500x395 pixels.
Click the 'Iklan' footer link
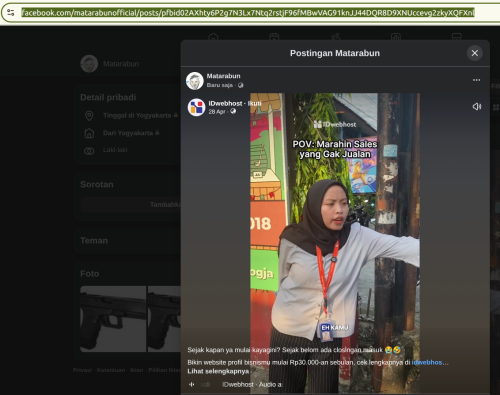[137, 370]
